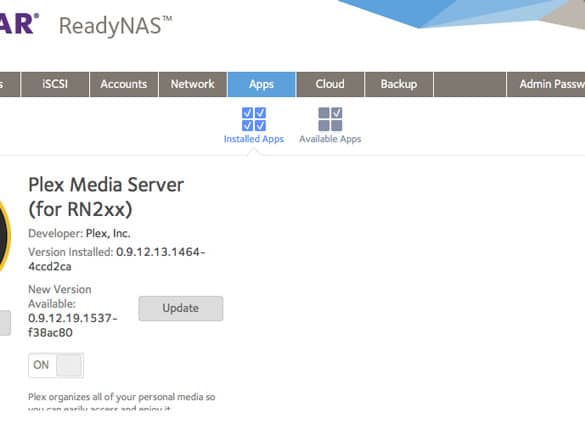
Task: Click the Update button for Plex
Action: (x=181, y=309)
